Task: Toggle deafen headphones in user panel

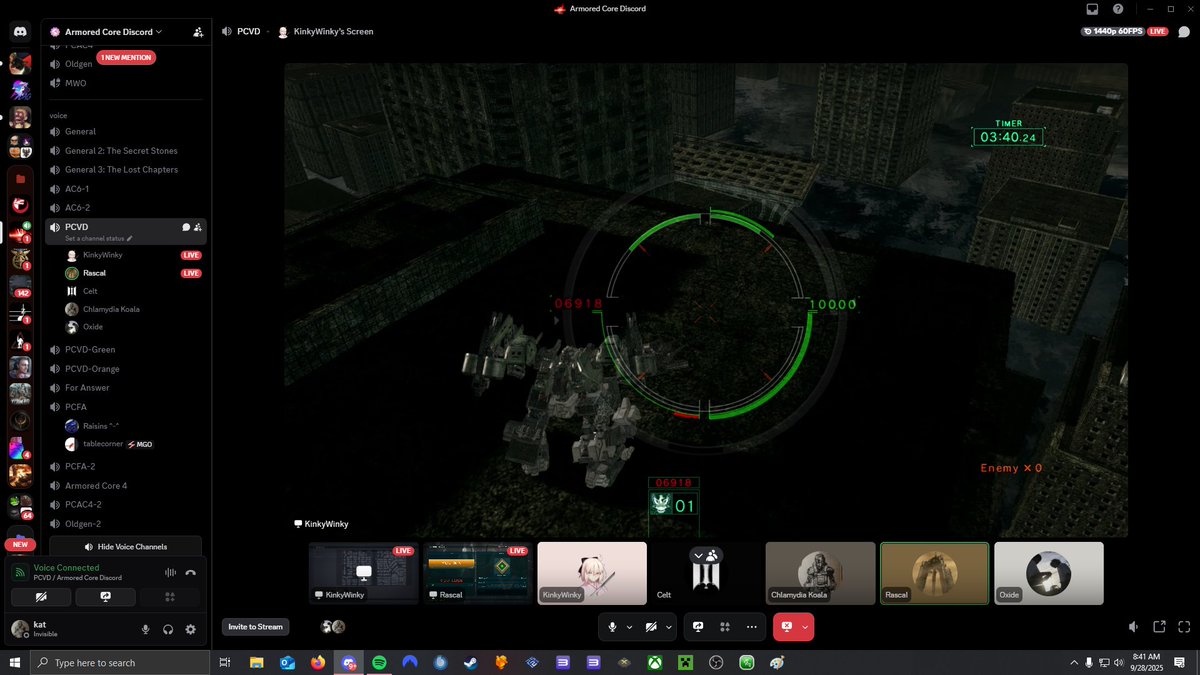Action: click(168, 629)
